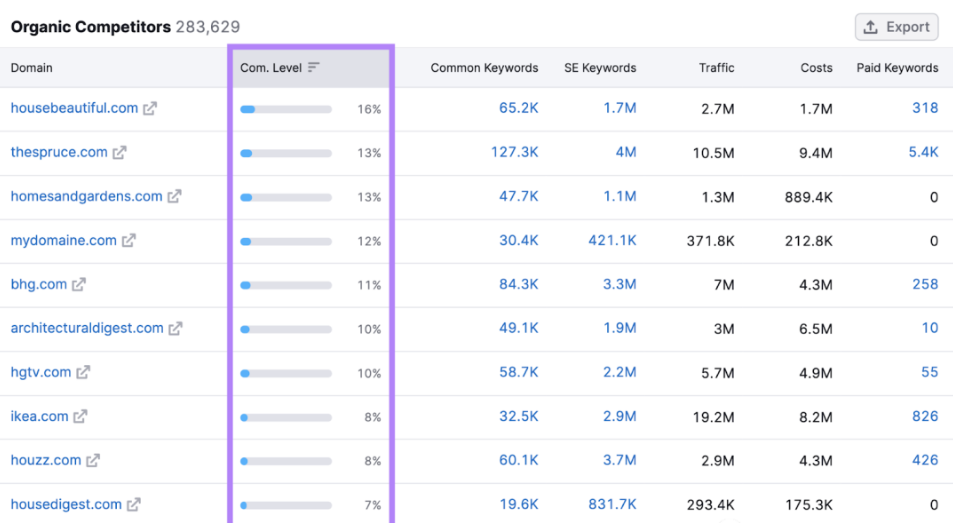Open bhg.com in new tab icon
The width and height of the screenshot is (953, 523).
pos(78,285)
